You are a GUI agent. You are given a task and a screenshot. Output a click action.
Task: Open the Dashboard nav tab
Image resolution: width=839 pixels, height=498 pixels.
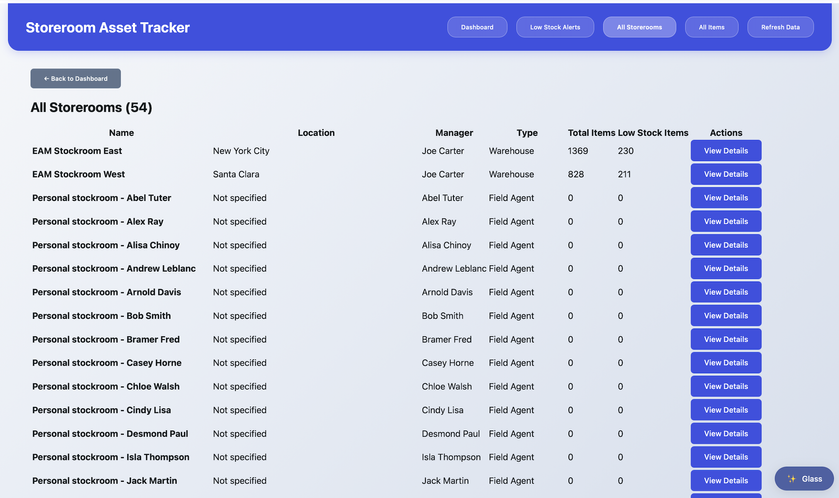pyautogui.click(x=477, y=27)
